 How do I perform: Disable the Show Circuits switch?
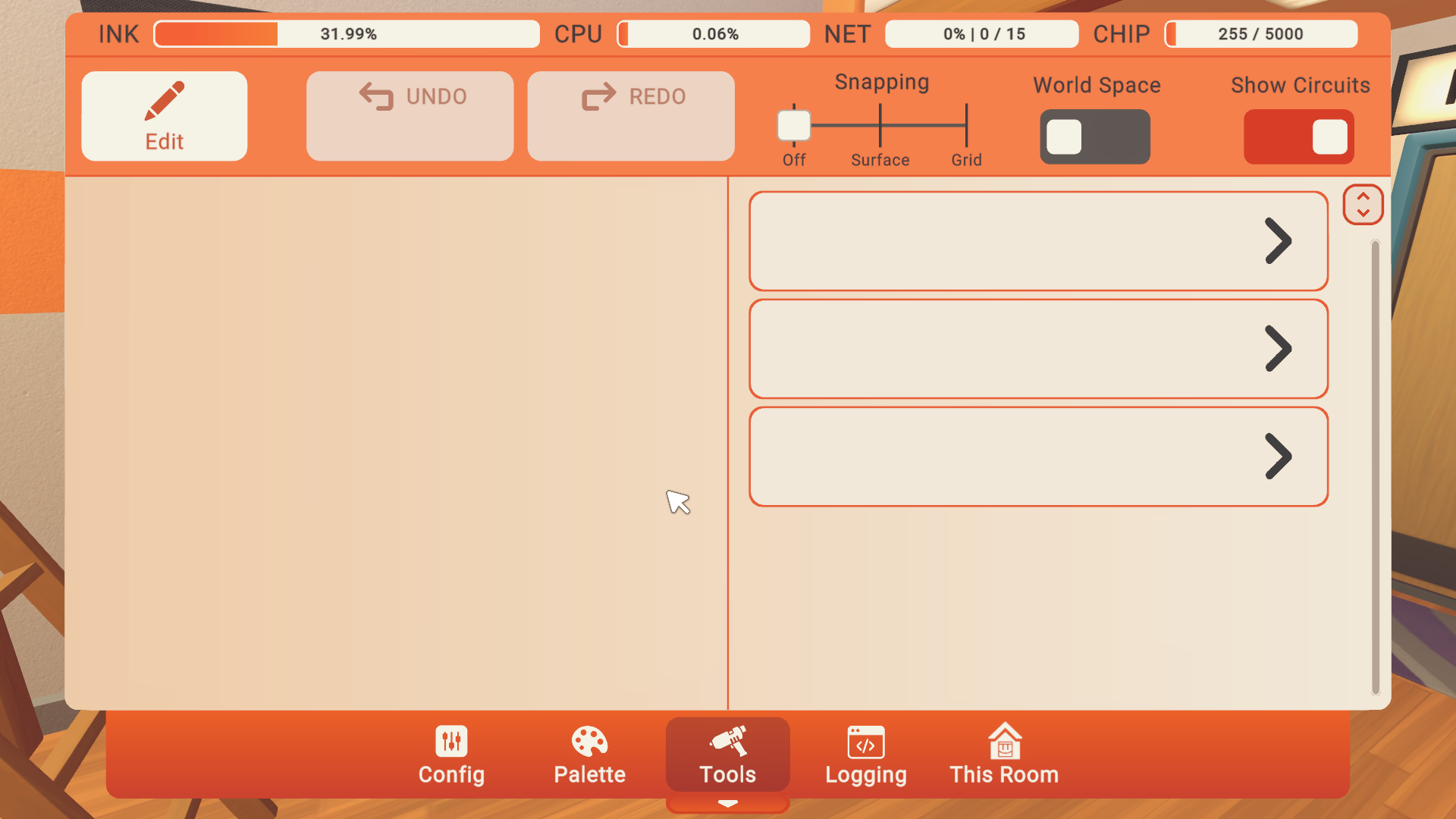click(x=1298, y=136)
